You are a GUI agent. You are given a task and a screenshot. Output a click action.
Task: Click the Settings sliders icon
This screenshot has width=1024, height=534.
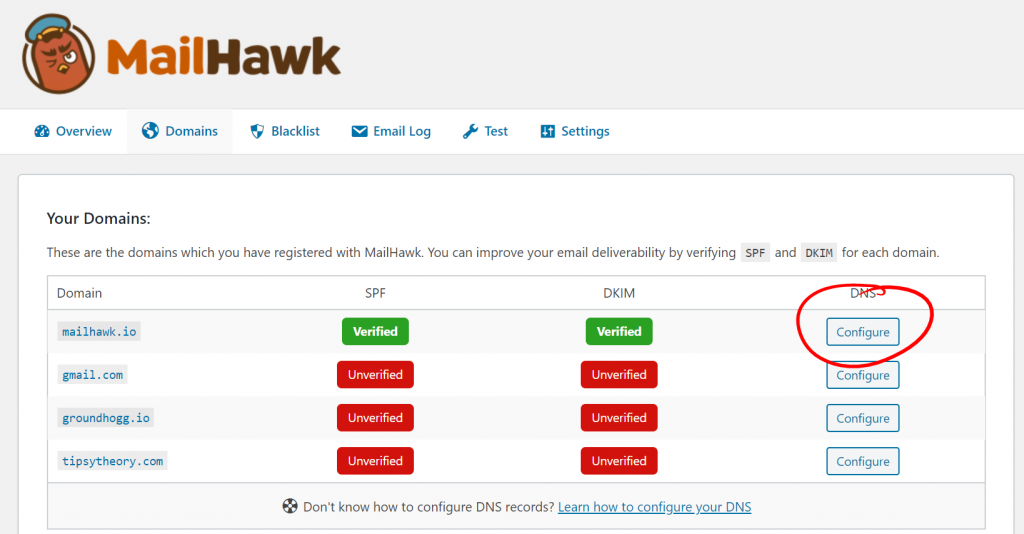coord(547,131)
